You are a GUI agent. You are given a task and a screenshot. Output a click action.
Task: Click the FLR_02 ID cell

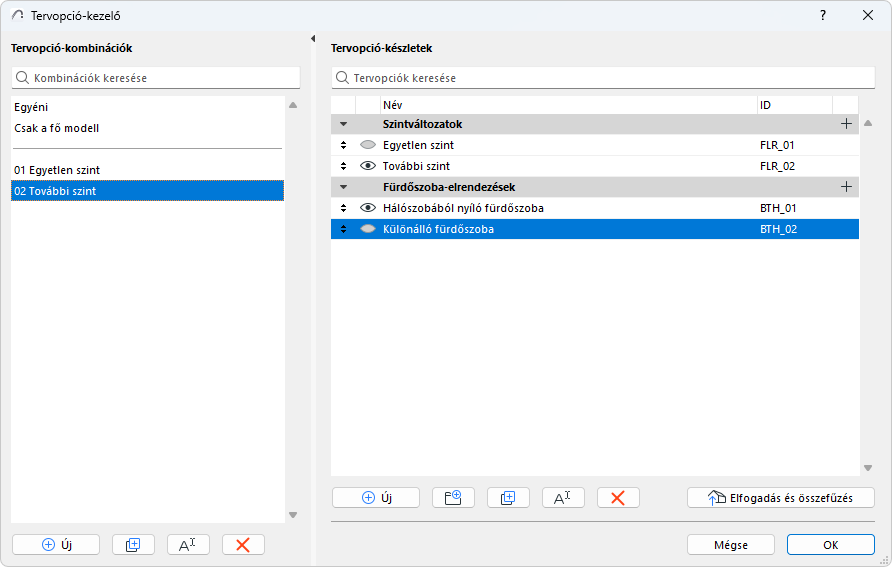pyautogui.click(x=778, y=166)
